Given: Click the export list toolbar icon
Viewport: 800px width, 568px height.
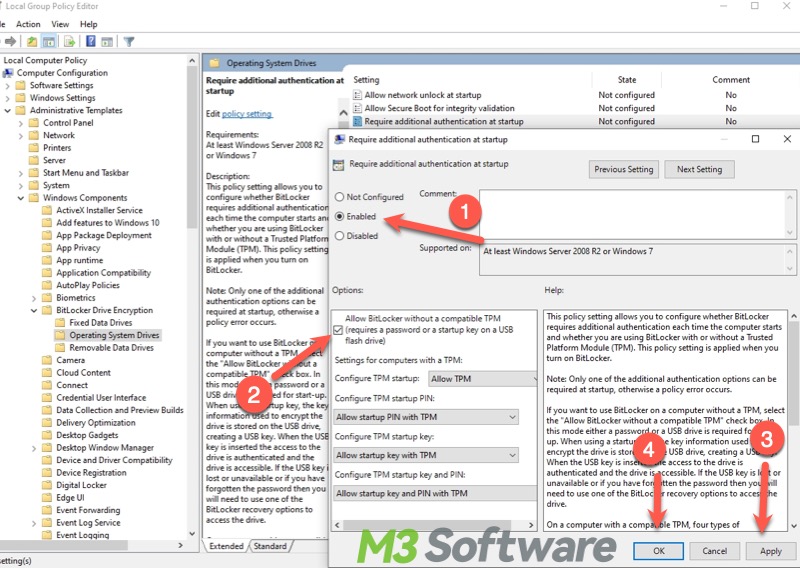Looking at the screenshot, I should tap(69, 41).
